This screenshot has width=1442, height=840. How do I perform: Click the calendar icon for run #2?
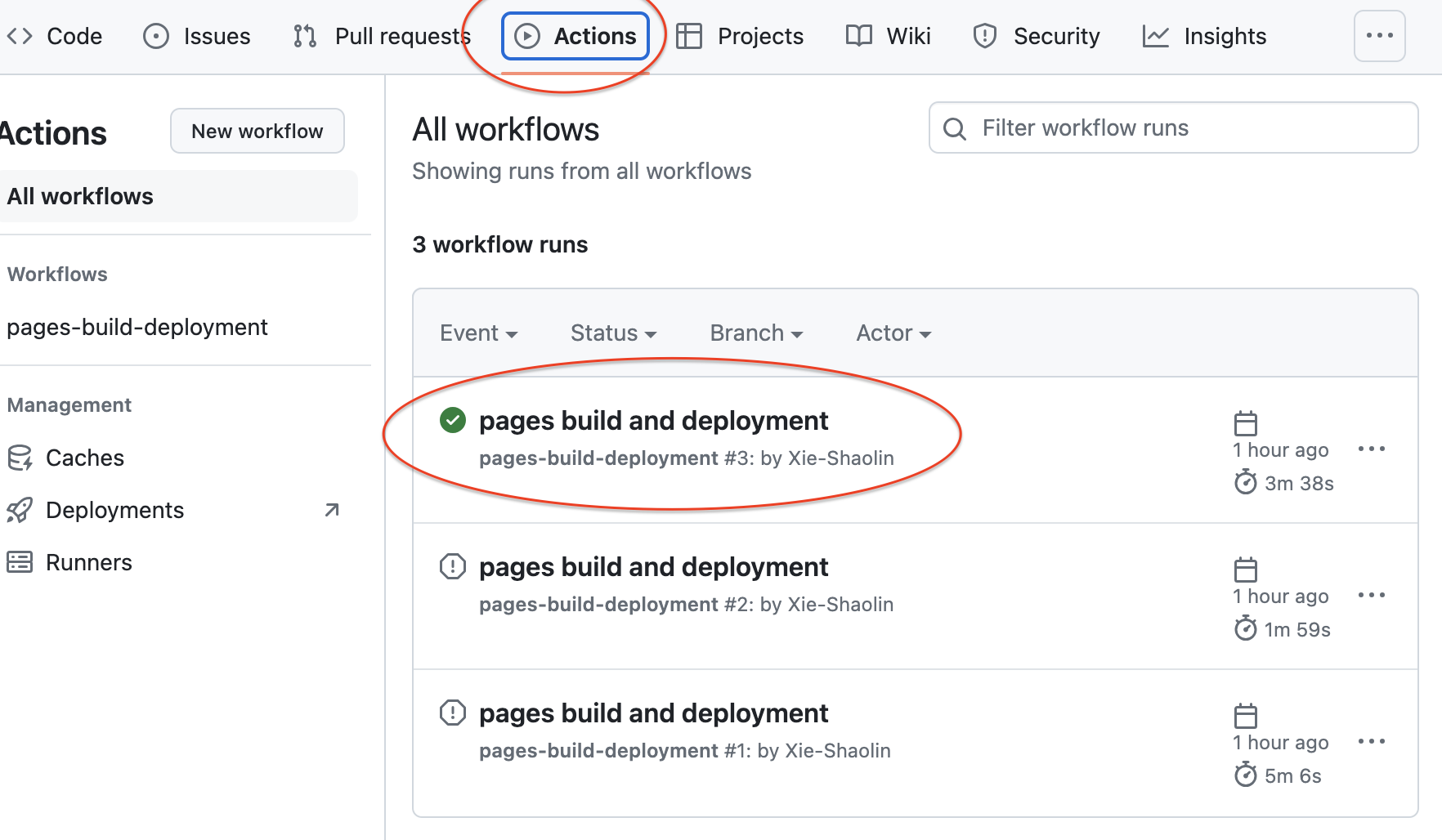[1246, 570]
